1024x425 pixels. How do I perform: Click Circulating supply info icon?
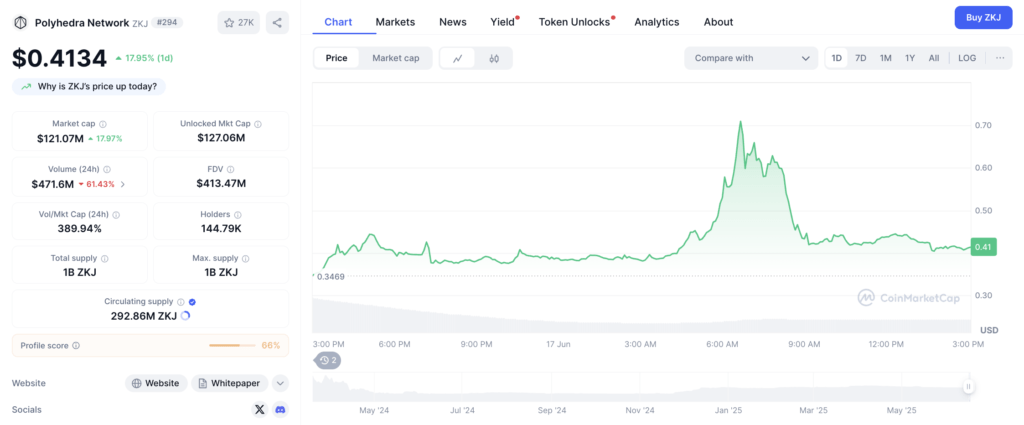[x=180, y=302]
